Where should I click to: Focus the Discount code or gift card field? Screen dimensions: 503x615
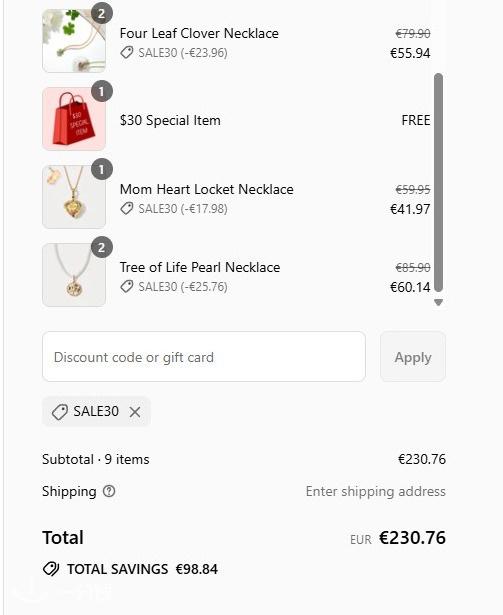(x=204, y=357)
